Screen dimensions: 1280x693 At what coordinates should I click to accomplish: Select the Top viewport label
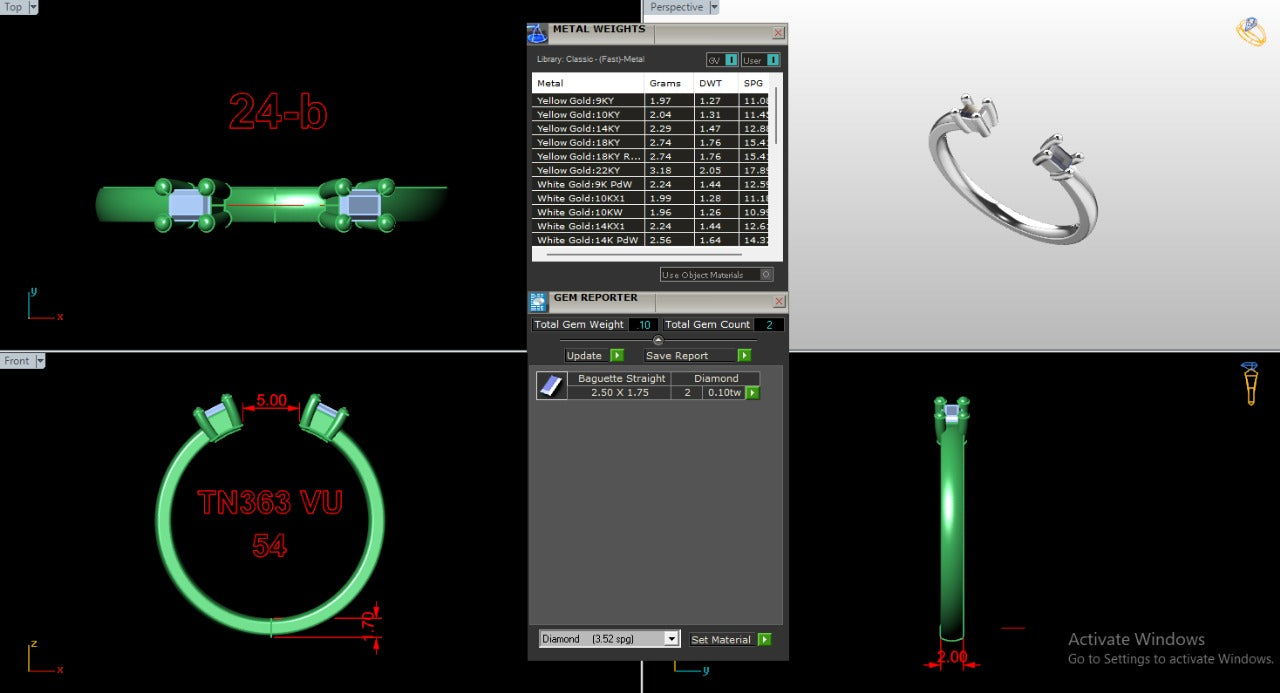click(13, 7)
